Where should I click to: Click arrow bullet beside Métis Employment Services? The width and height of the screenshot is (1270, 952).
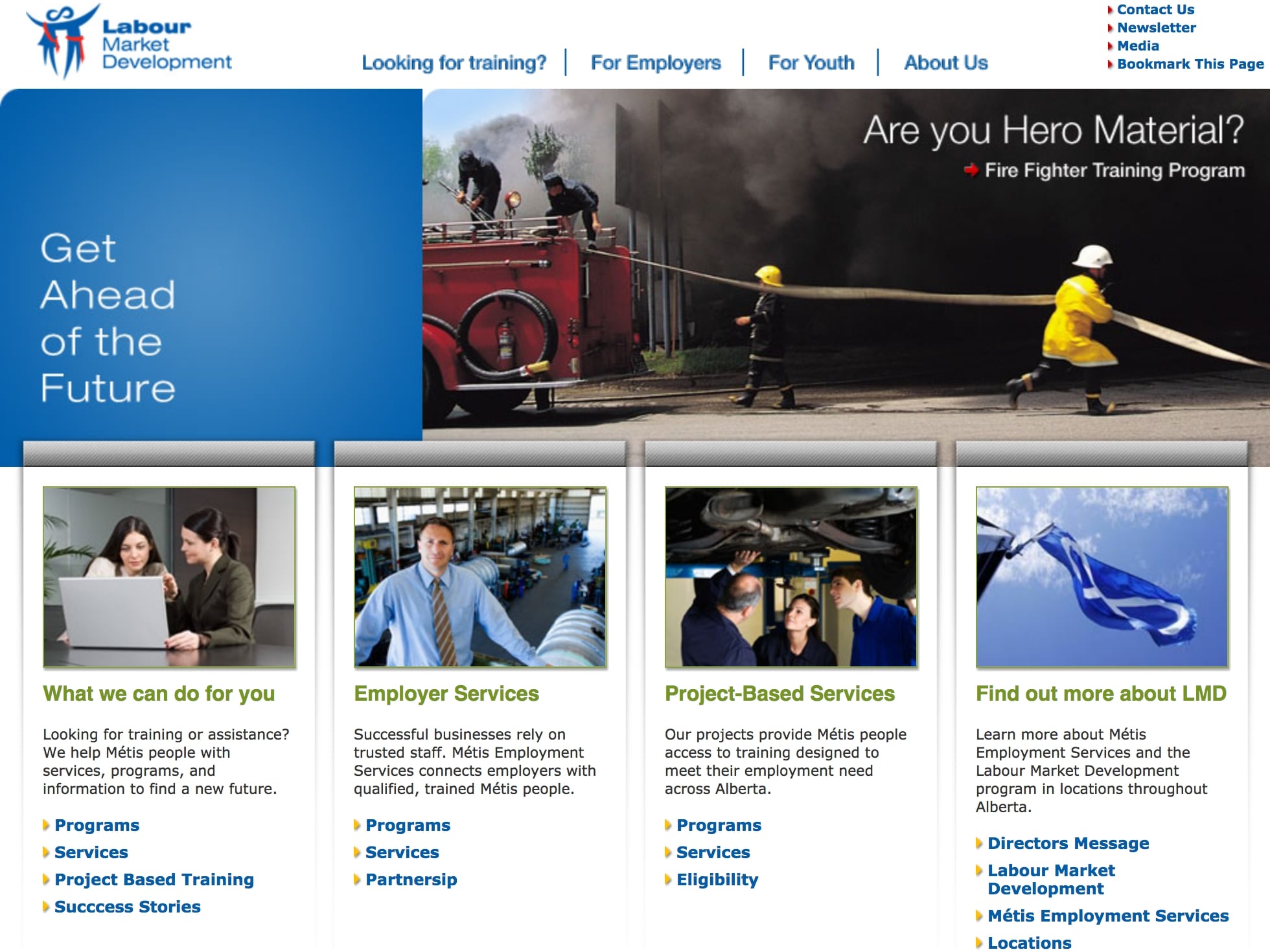pyautogui.click(x=979, y=916)
